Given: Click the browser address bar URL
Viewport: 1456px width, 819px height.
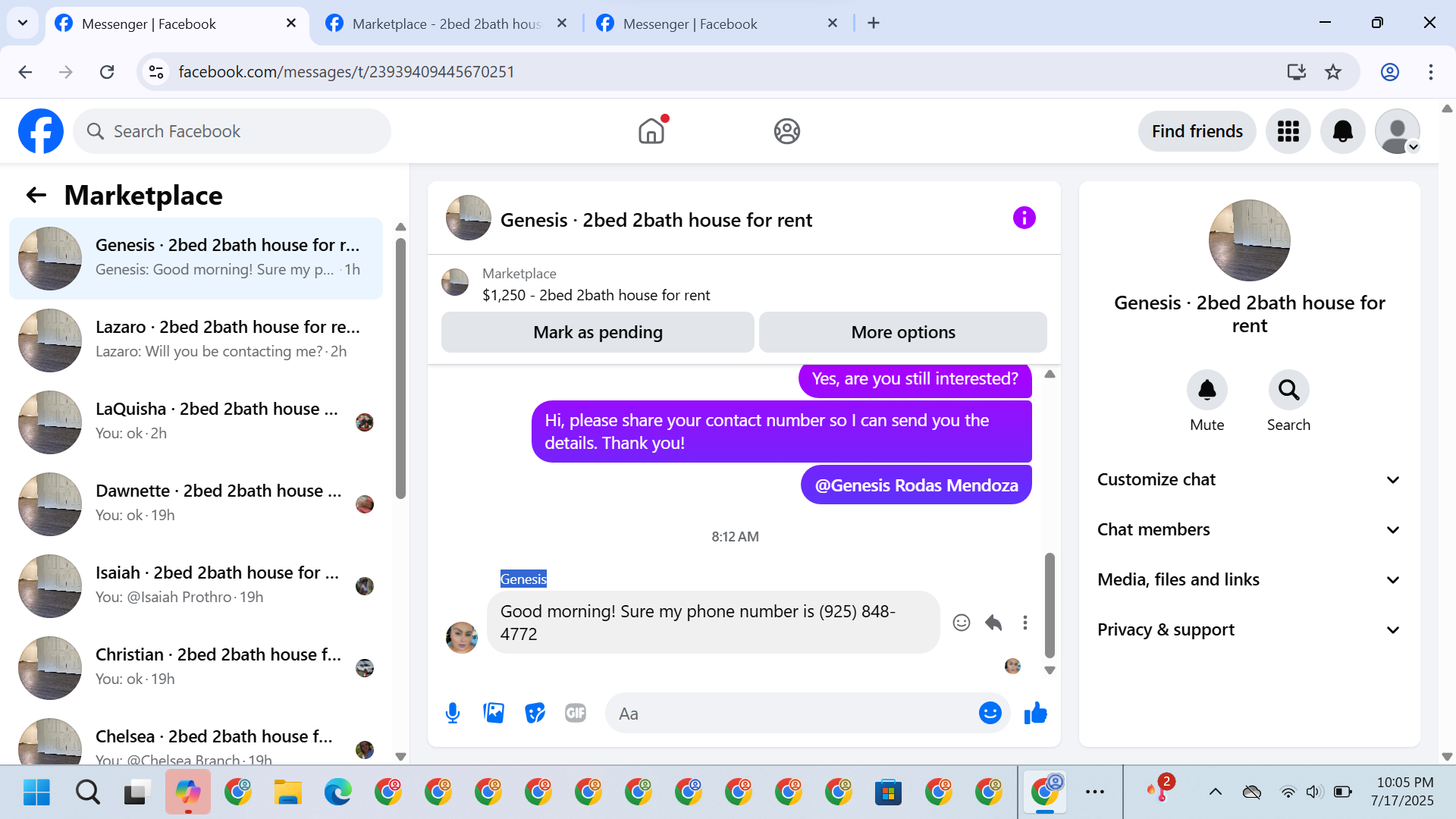Looking at the screenshot, I should coord(347,72).
